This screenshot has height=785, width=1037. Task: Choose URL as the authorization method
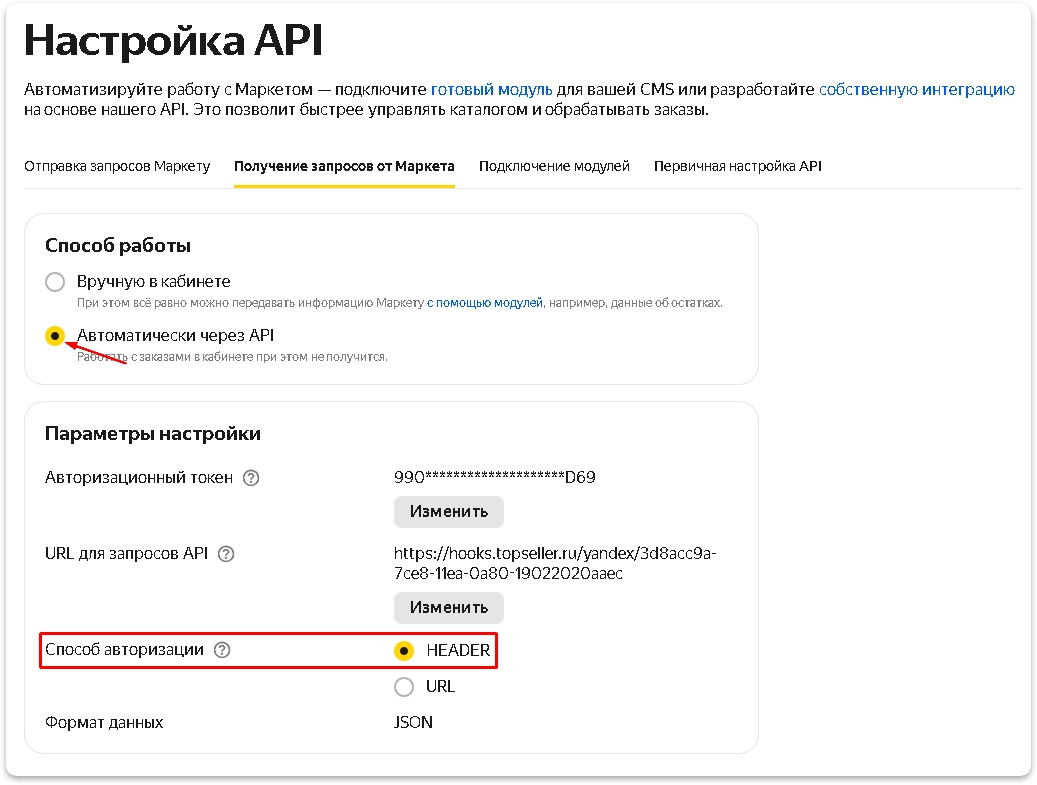[404, 686]
